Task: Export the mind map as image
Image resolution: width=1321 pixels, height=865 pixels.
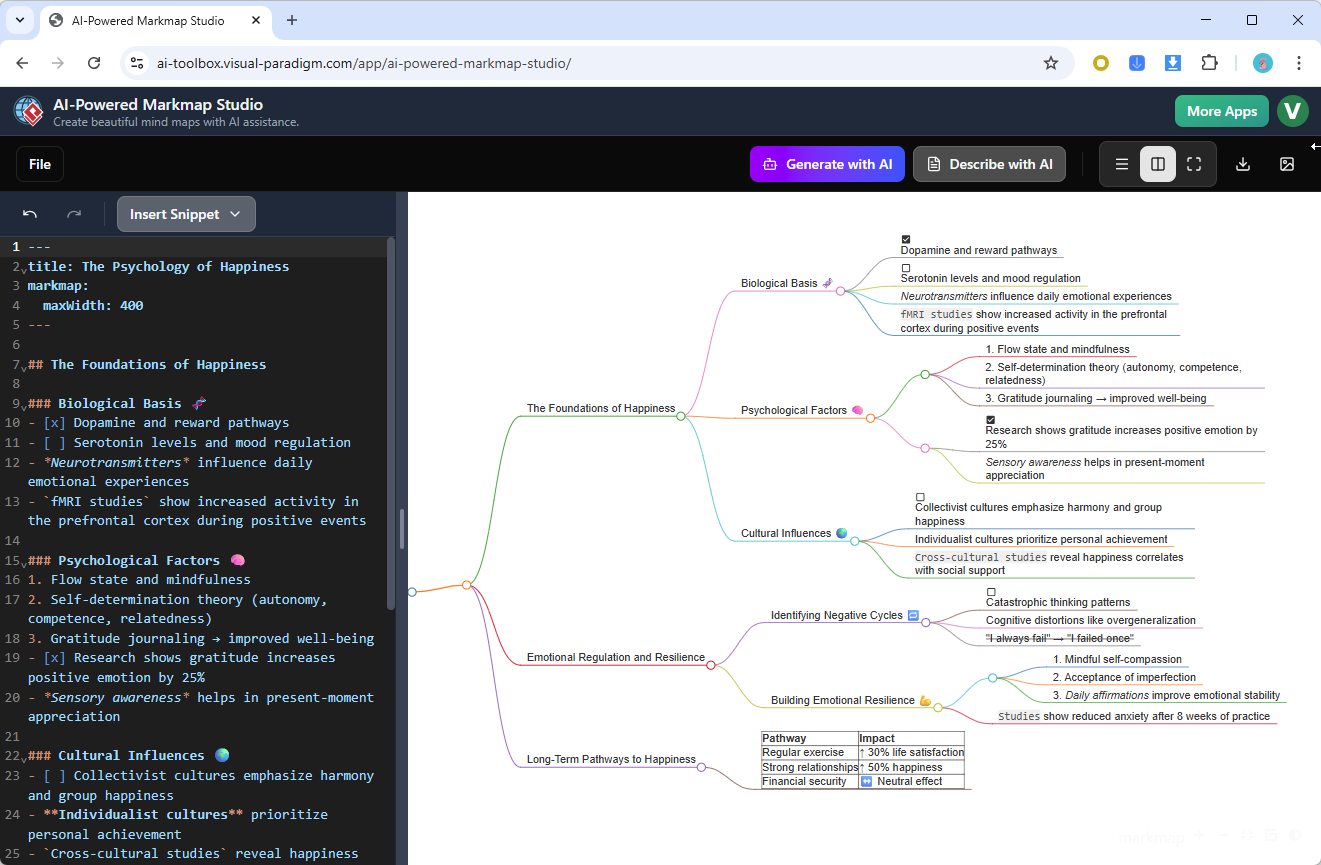Action: pos(1287,163)
